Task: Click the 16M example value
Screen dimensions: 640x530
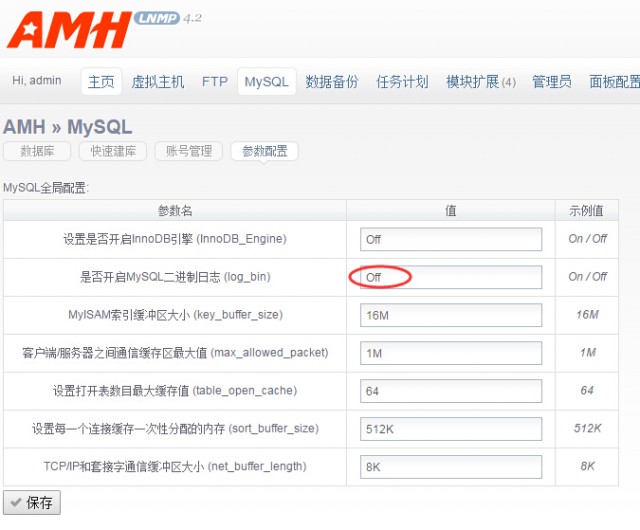Action: (x=587, y=315)
